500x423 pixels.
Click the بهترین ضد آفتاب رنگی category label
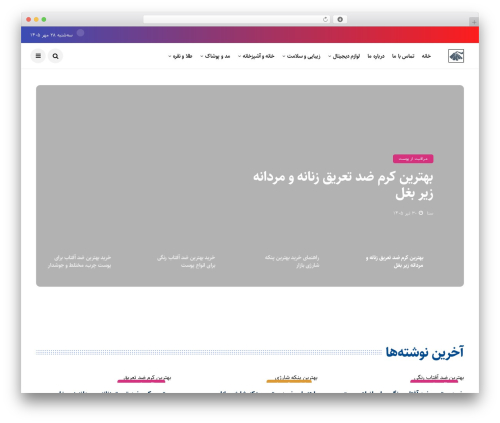click(438, 378)
